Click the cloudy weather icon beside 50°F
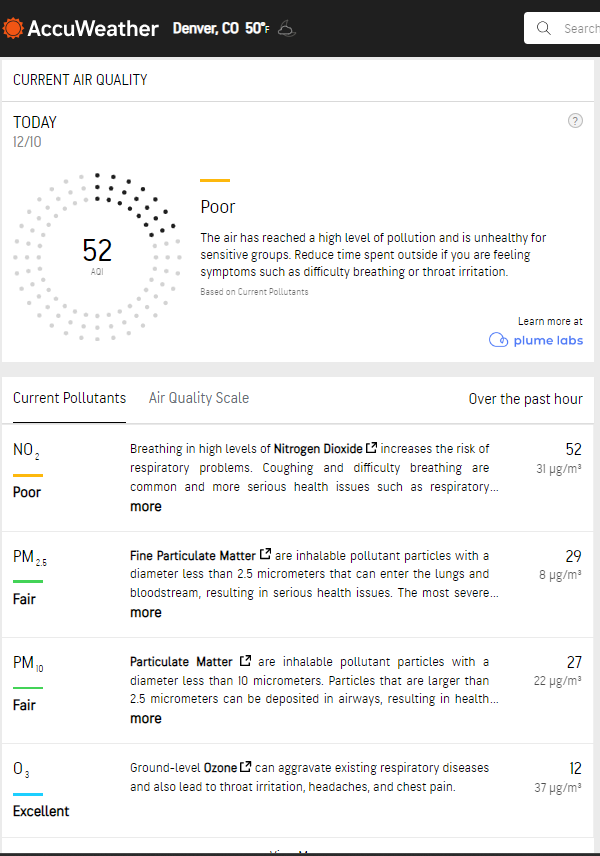 tap(285, 28)
